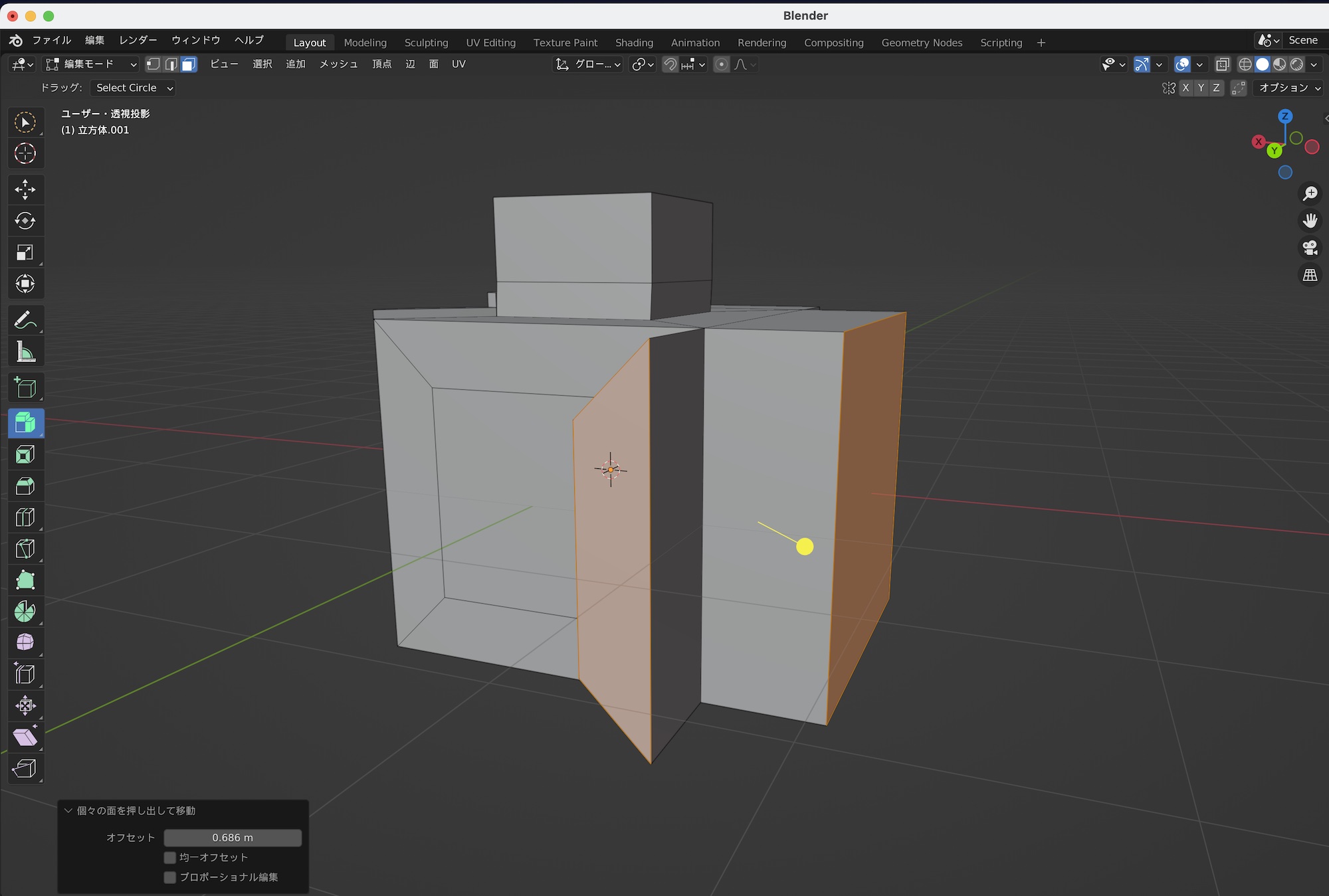The width and height of the screenshot is (1329, 896).
Task: Select the Rotate tool
Action: tap(25, 221)
